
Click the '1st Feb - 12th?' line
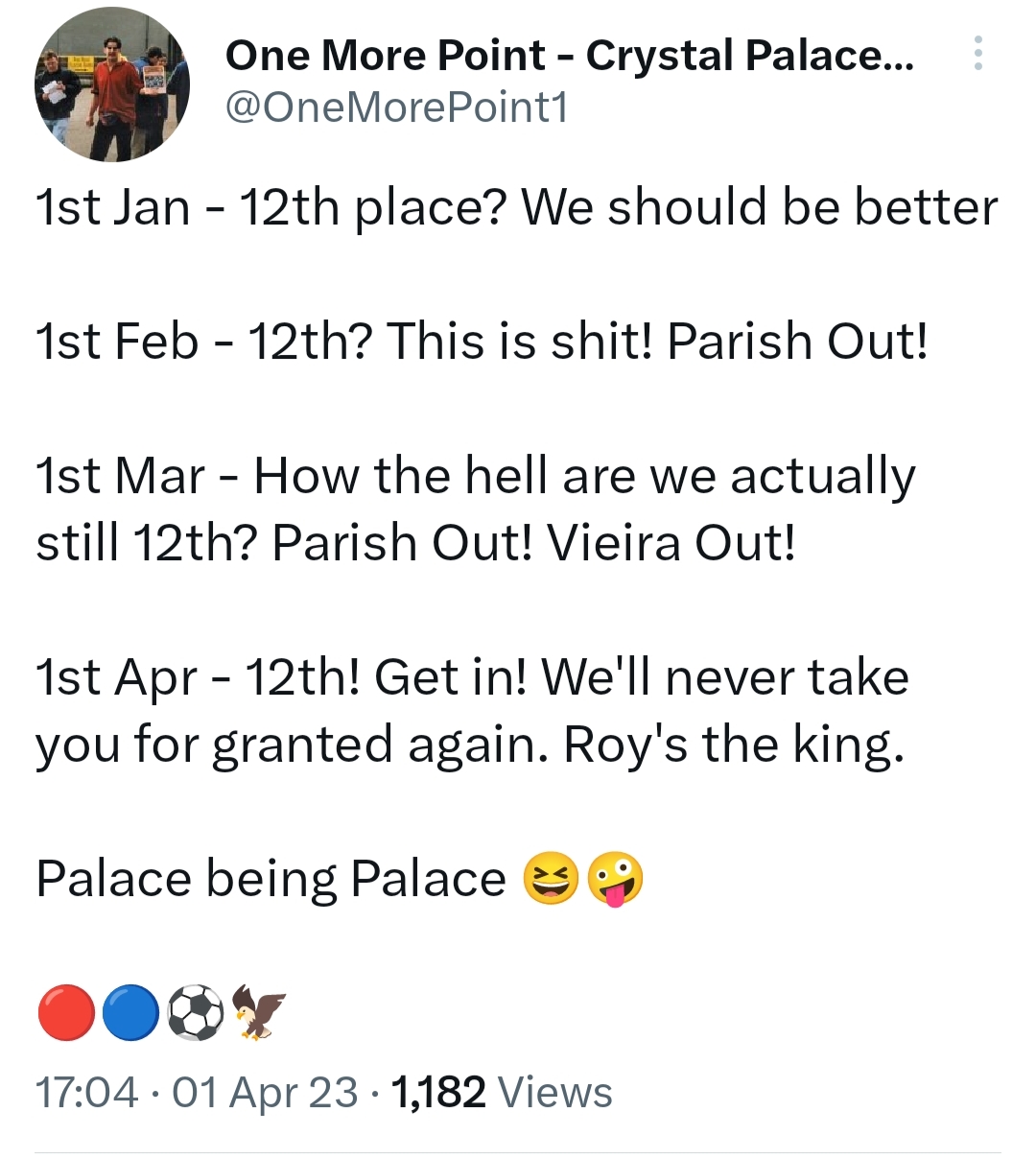click(482, 342)
